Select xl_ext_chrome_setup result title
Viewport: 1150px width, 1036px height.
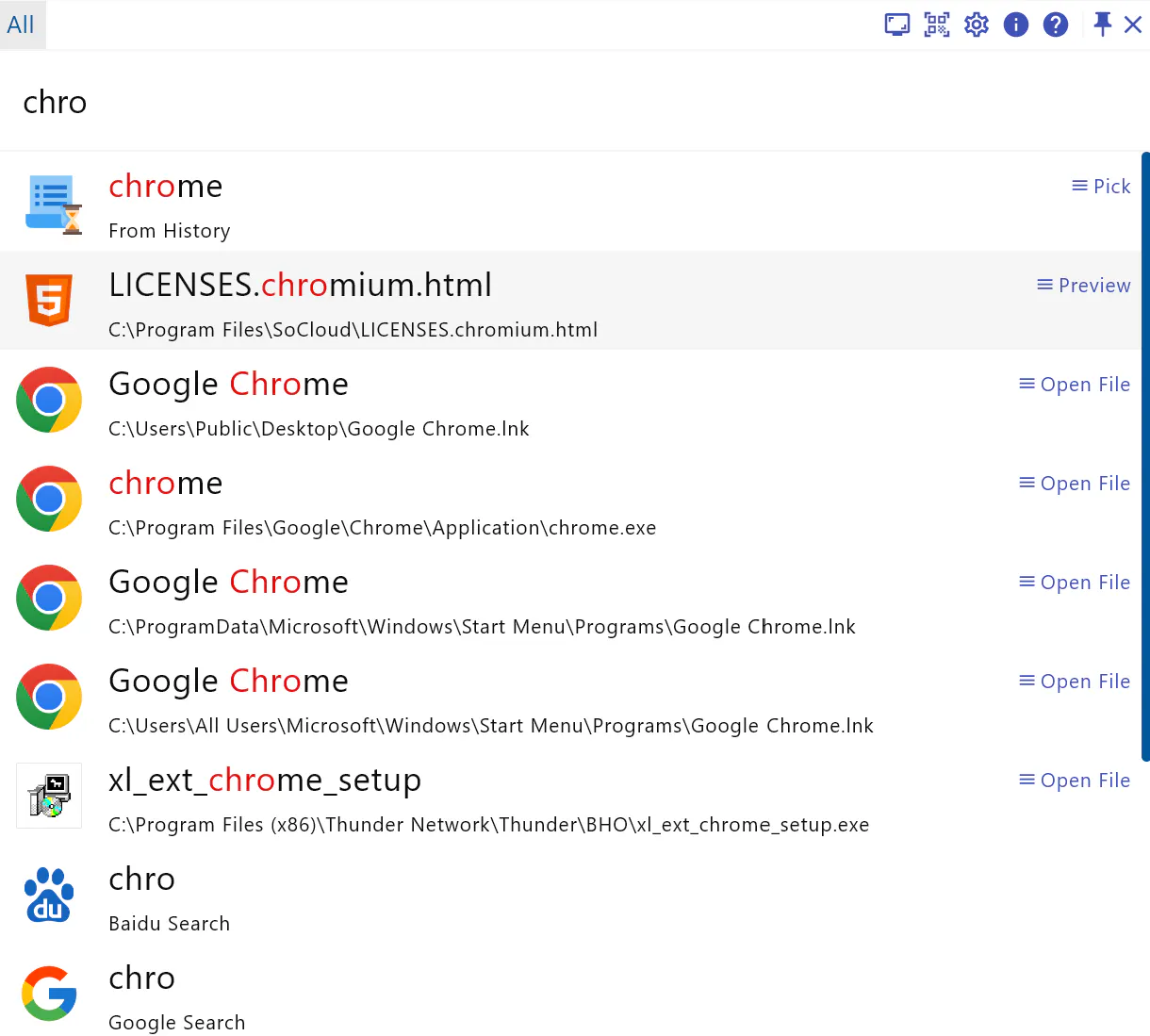coord(265,781)
